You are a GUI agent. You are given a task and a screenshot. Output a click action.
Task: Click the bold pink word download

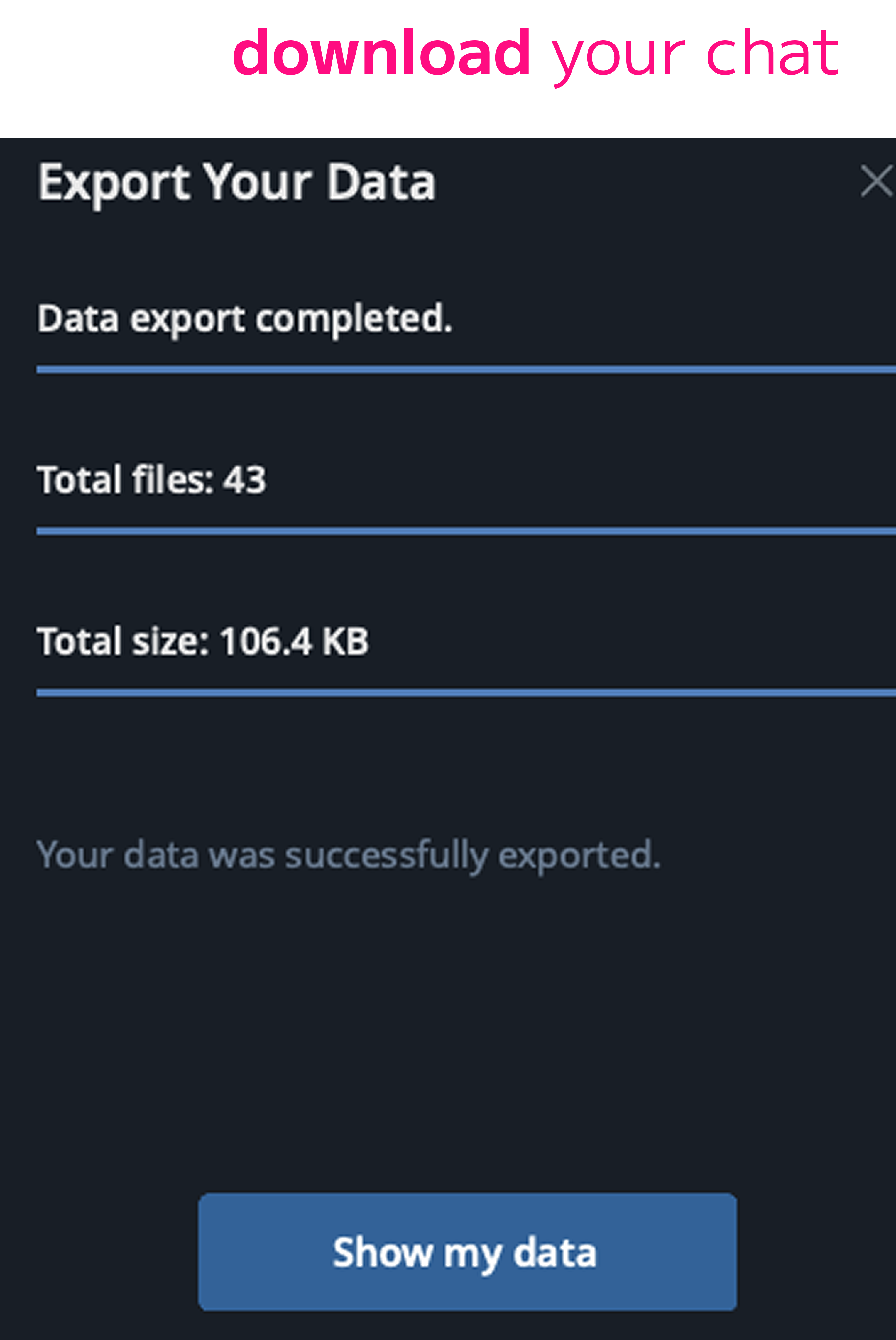click(x=382, y=53)
